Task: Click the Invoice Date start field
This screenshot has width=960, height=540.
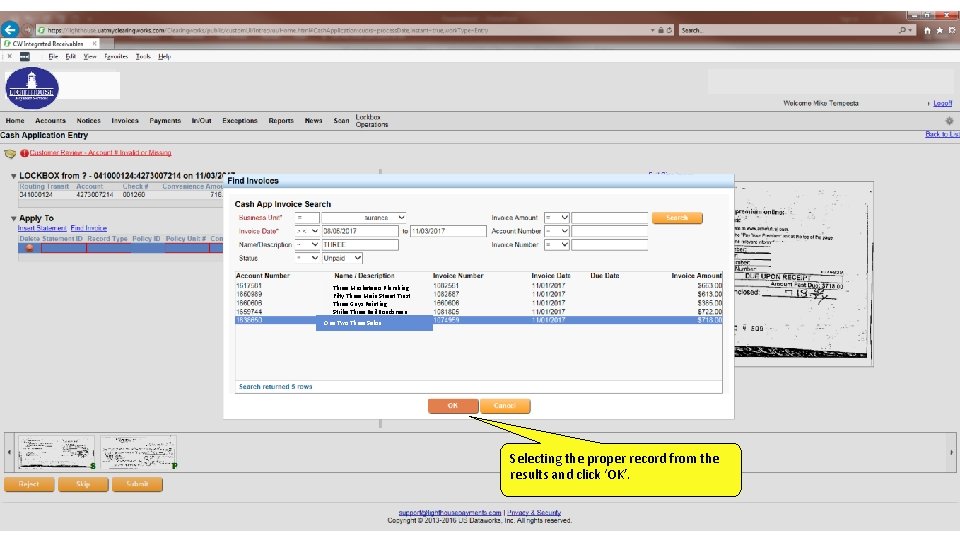Action: (360, 231)
